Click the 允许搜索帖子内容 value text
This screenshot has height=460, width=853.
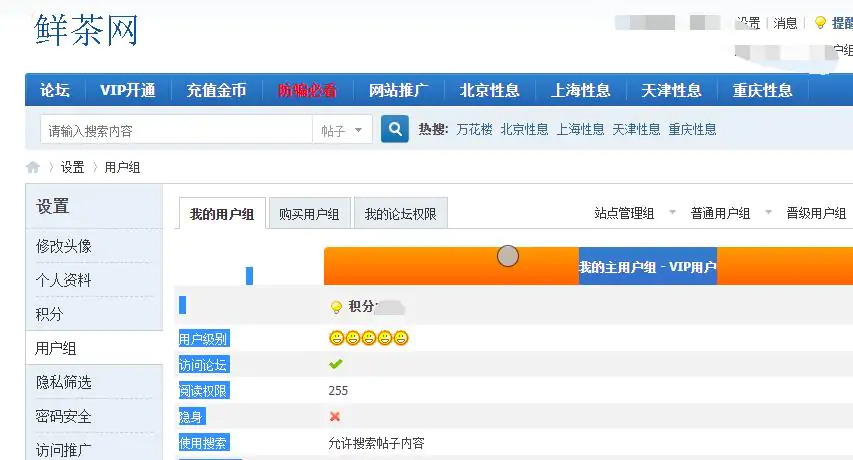pyautogui.click(x=376, y=443)
